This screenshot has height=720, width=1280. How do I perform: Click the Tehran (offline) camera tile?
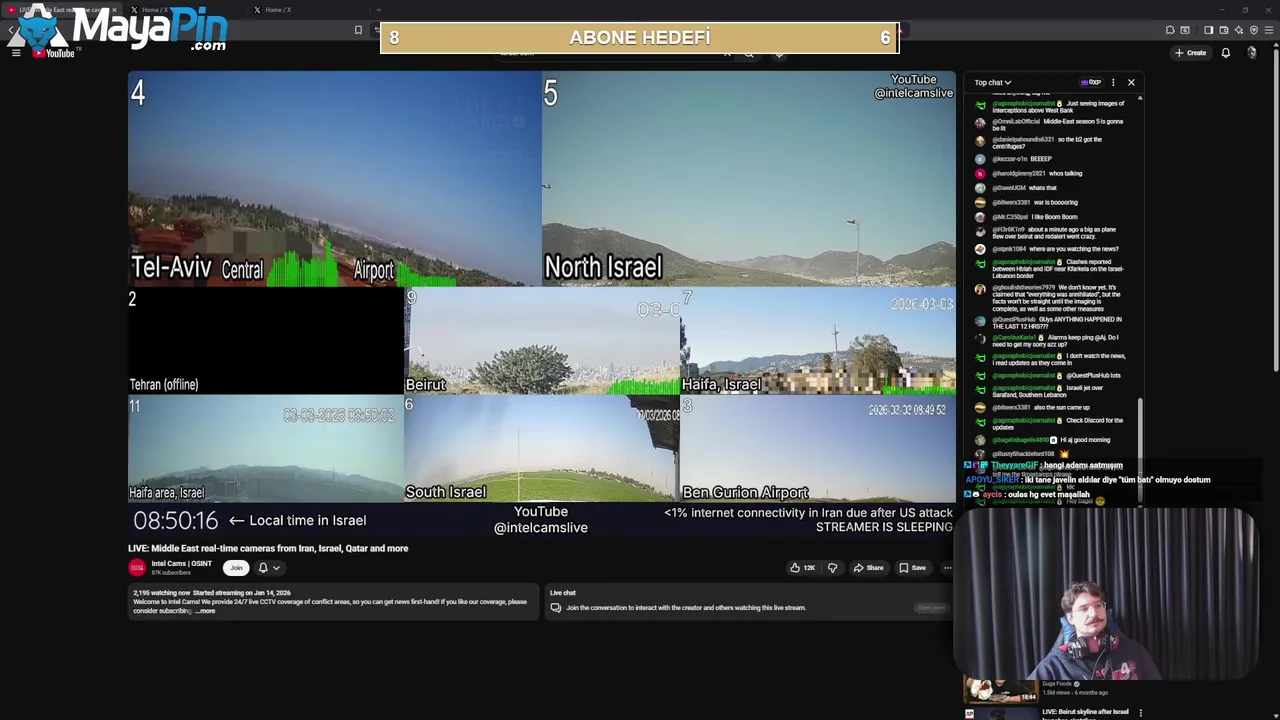click(266, 342)
